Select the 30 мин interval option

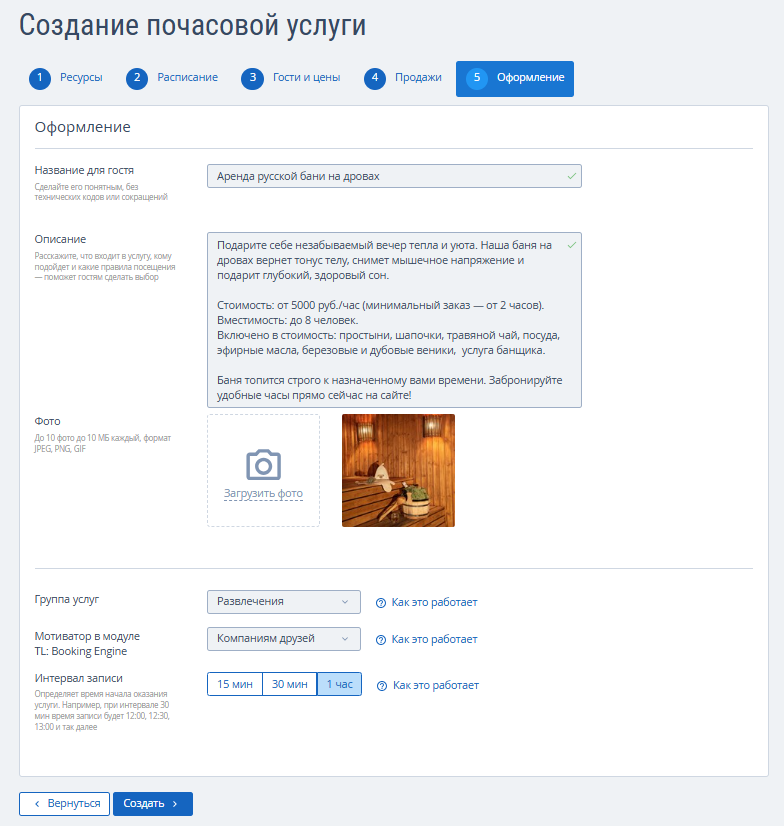point(290,684)
